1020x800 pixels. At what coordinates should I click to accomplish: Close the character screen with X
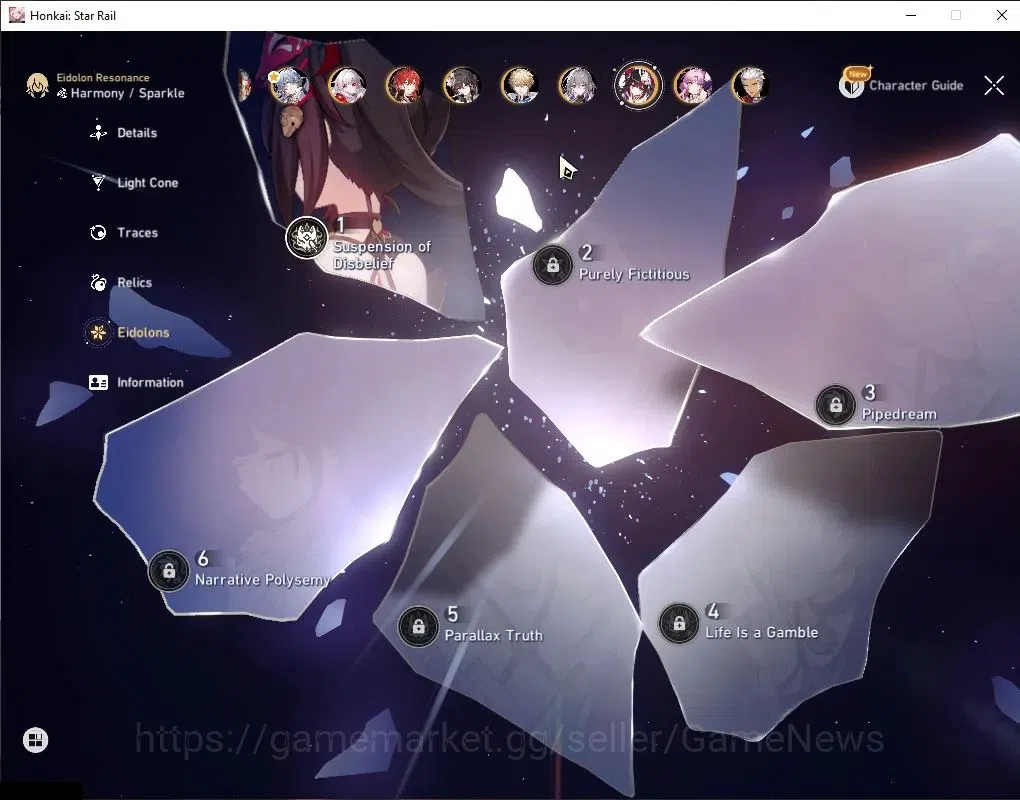pos(994,85)
